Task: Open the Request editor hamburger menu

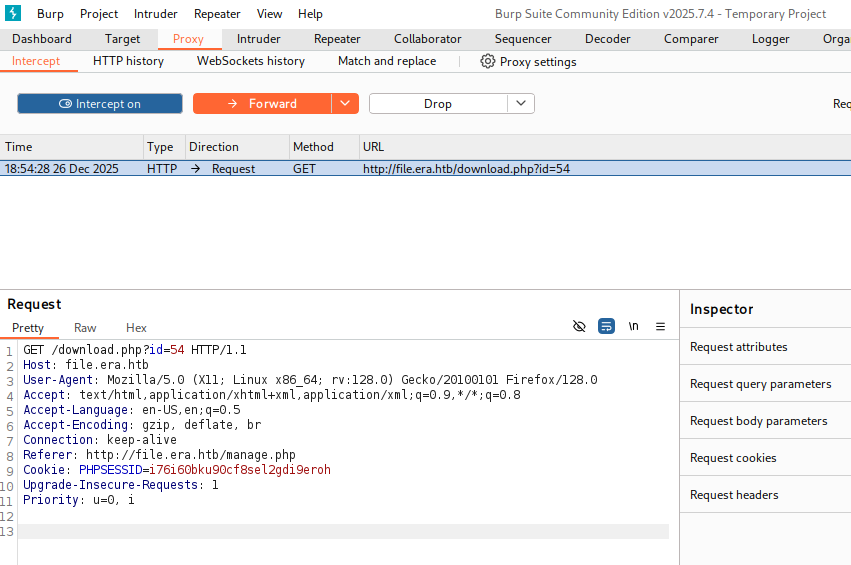Action: pos(660,327)
